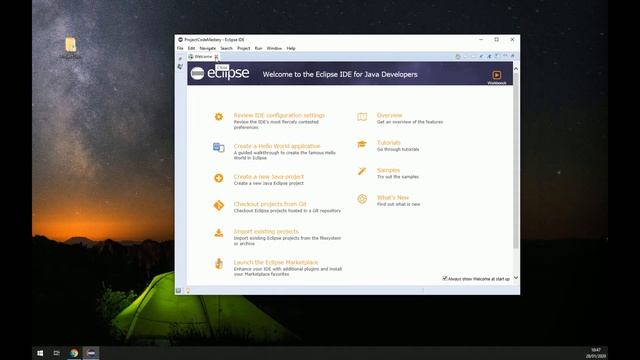This screenshot has height=360, width=640.
Task: Click the Eclipse Marketplace bag icon
Action: point(219,264)
